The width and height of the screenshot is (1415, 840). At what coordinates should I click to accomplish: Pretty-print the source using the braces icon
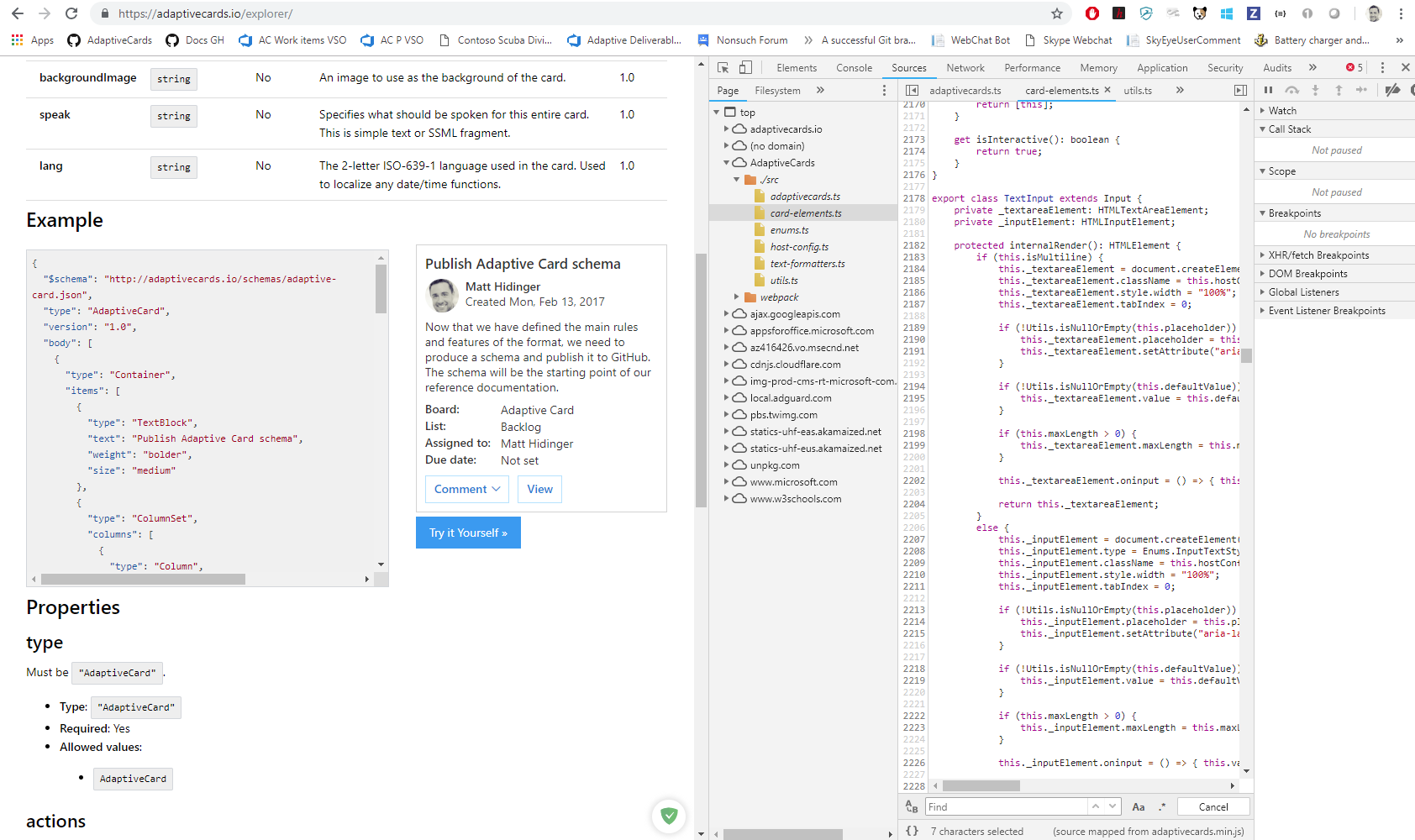pos(913,830)
